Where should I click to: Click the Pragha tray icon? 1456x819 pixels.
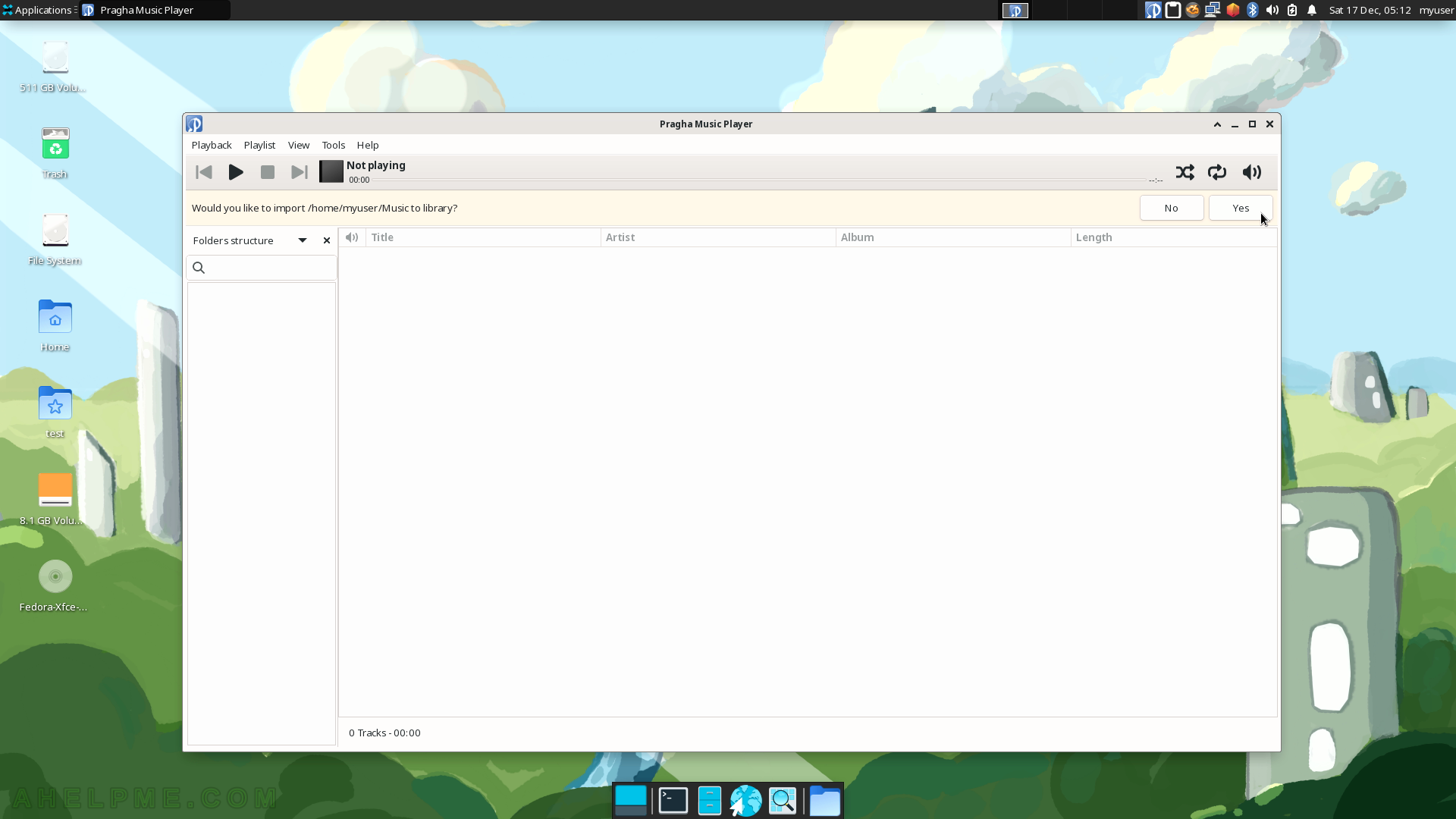[x=1153, y=10]
